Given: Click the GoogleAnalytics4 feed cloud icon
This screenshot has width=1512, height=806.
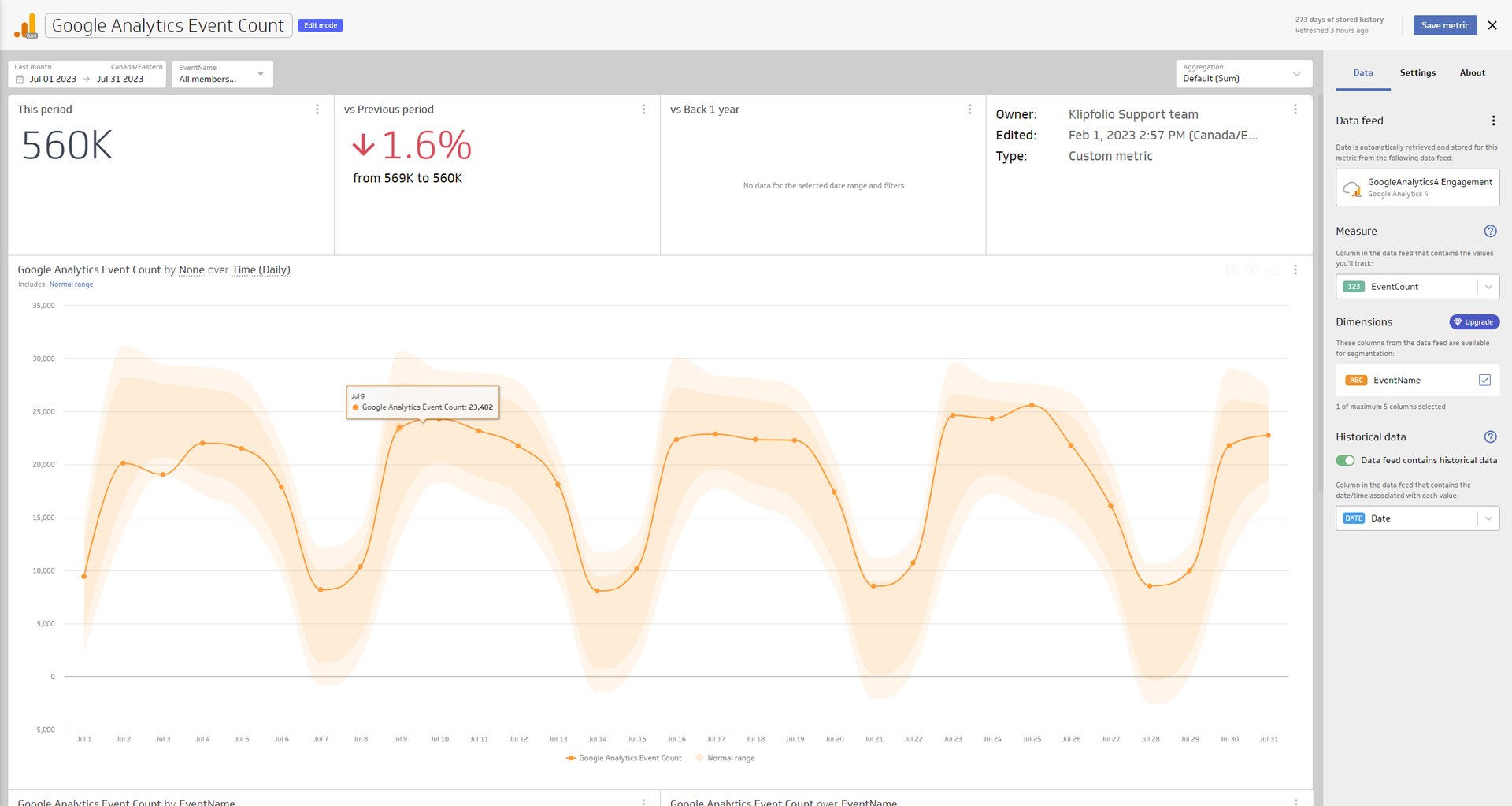Looking at the screenshot, I should pos(1352,188).
